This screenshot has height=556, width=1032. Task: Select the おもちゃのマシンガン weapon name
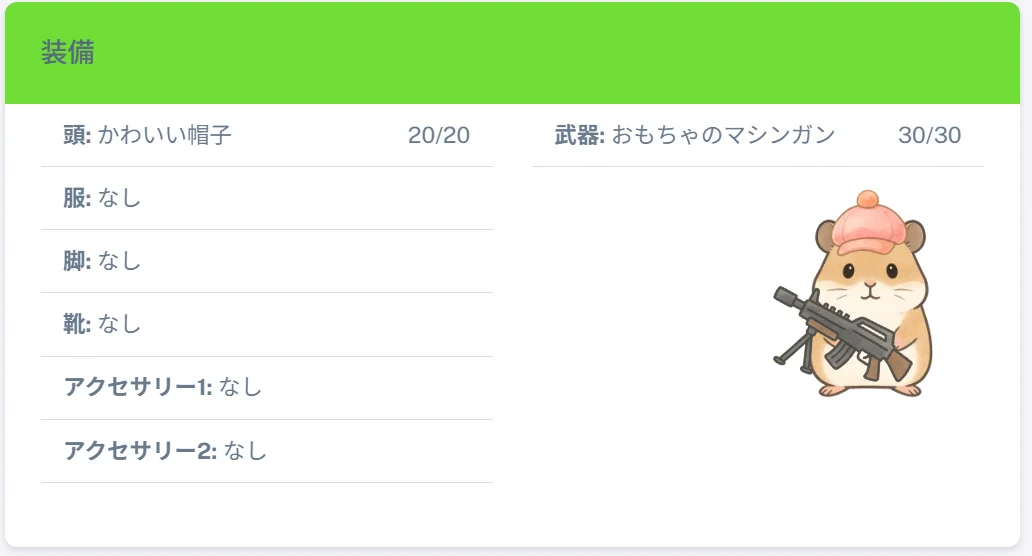tap(723, 135)
